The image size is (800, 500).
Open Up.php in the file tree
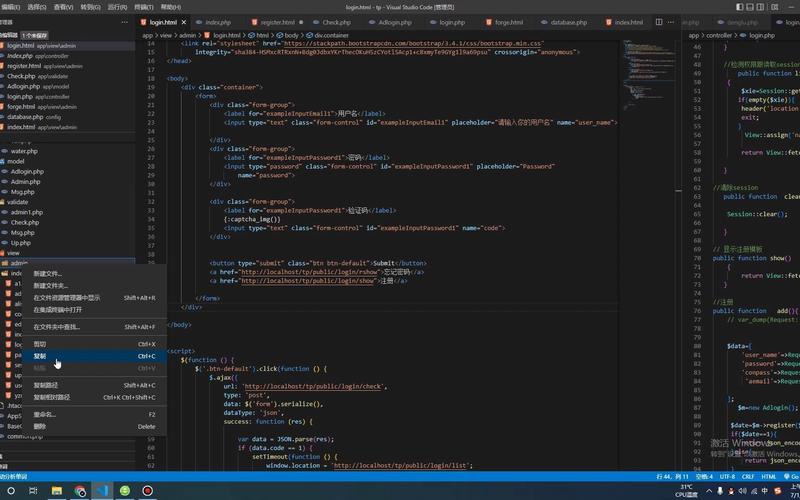pyautogui.click(x=67, y=243)
